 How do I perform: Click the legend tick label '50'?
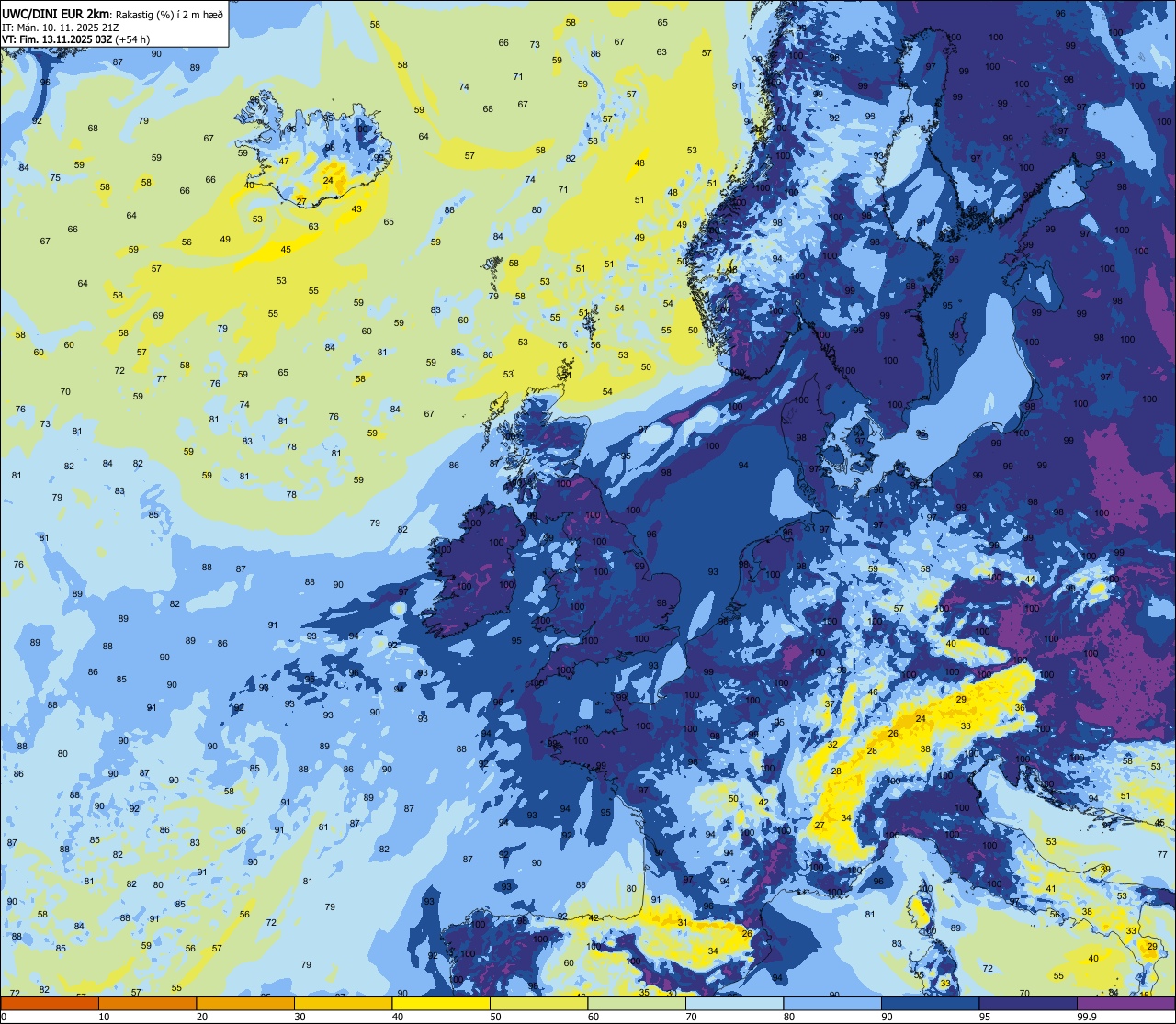(x=496, y=1017)
